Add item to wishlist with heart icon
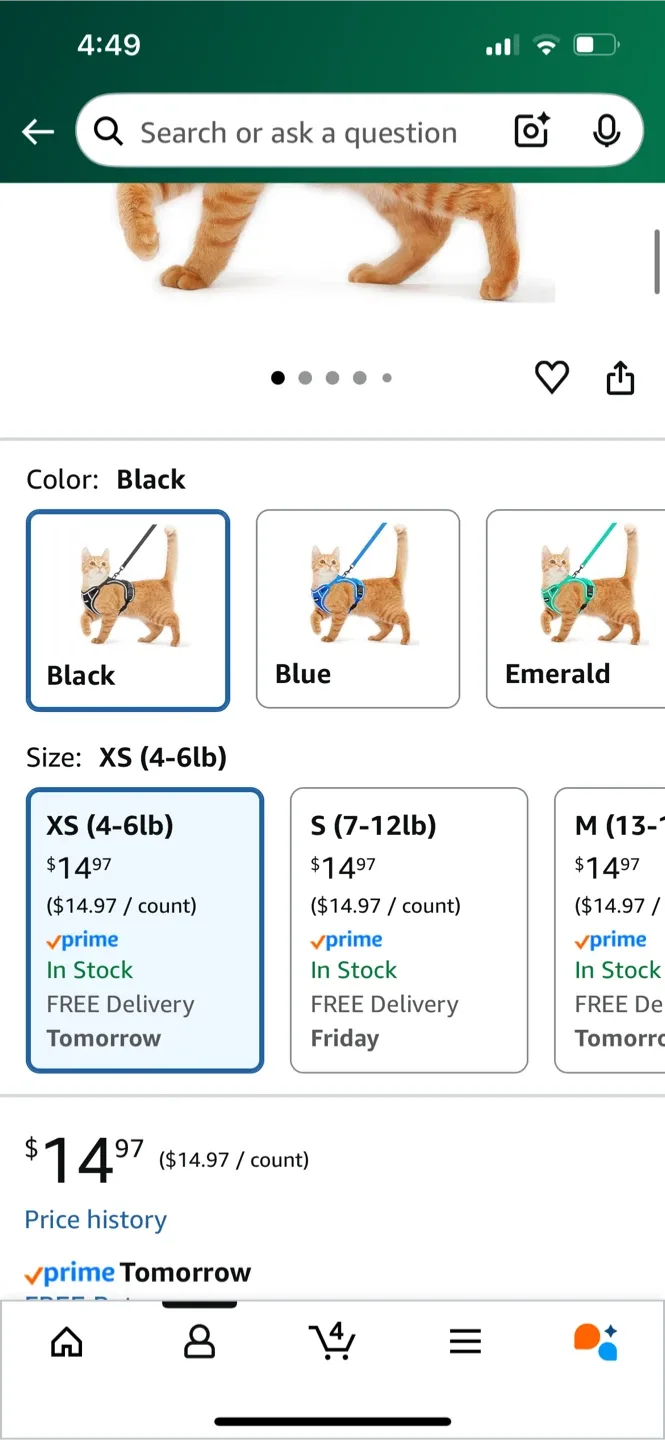 [551, 377]
